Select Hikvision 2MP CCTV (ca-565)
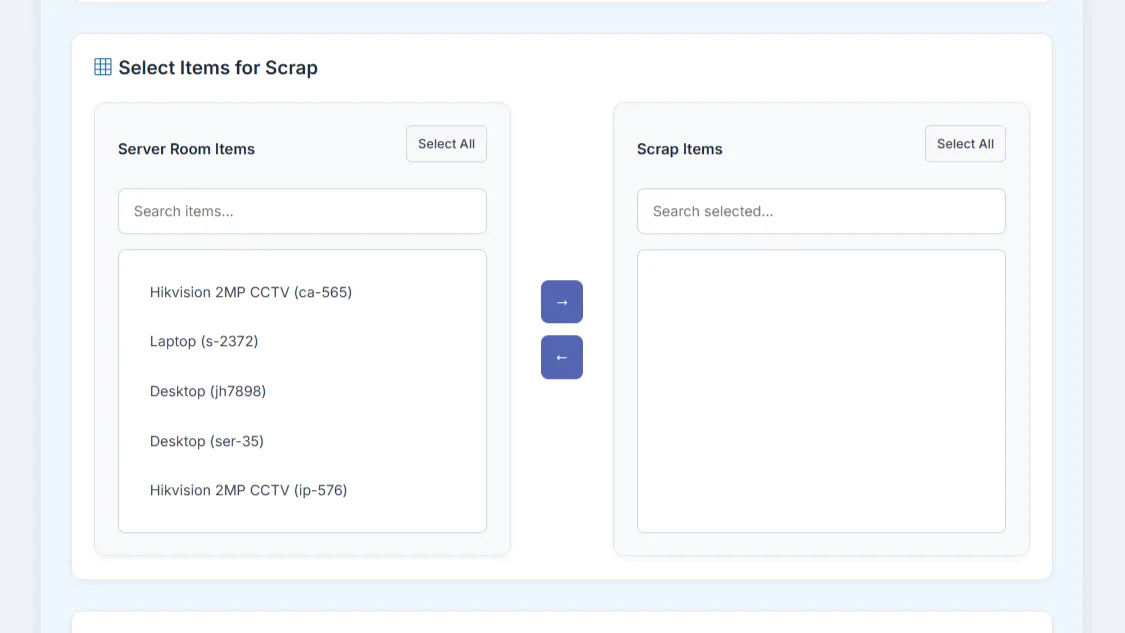 point(250,292)
